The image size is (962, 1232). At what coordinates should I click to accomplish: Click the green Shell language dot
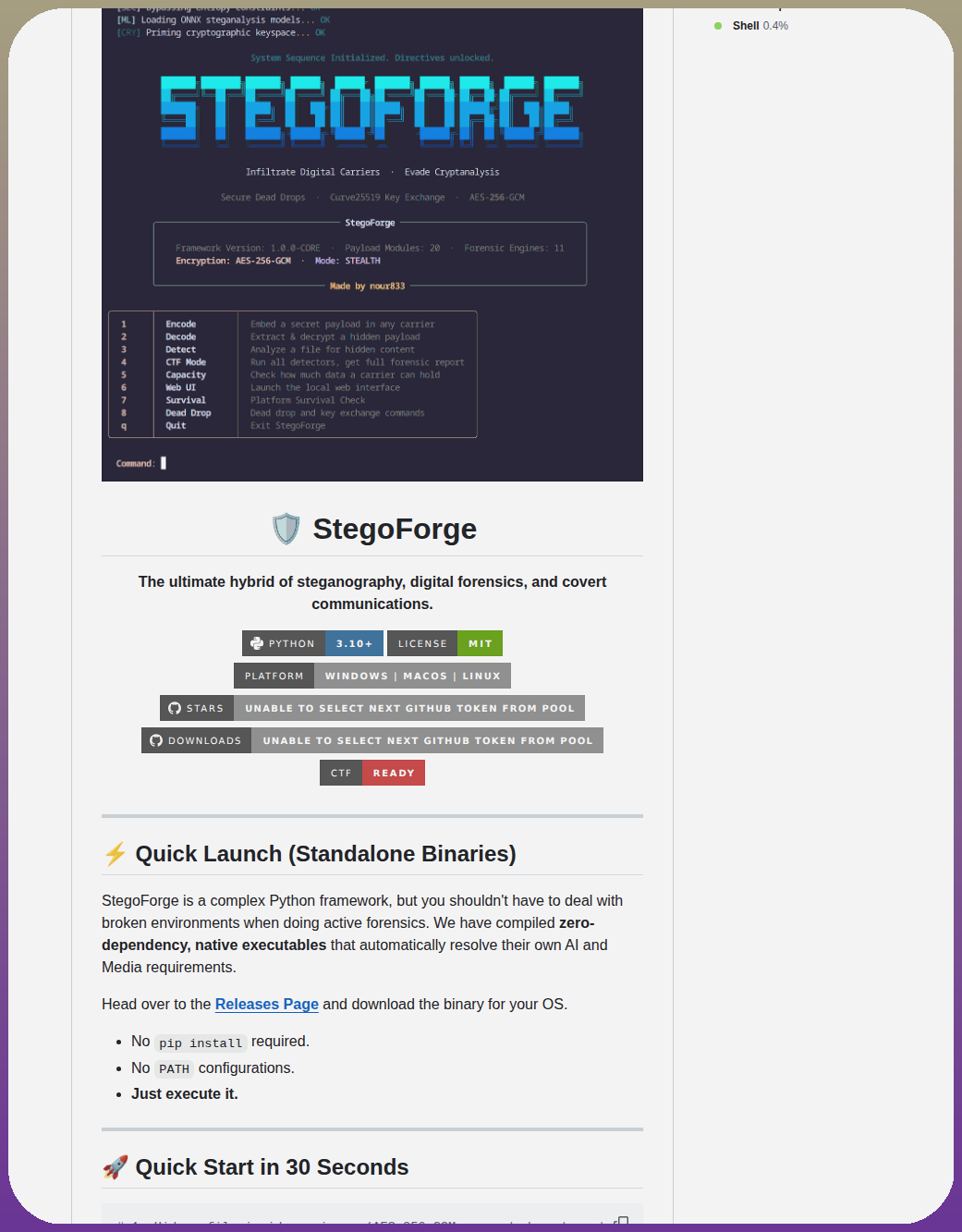tap(718, 26)
